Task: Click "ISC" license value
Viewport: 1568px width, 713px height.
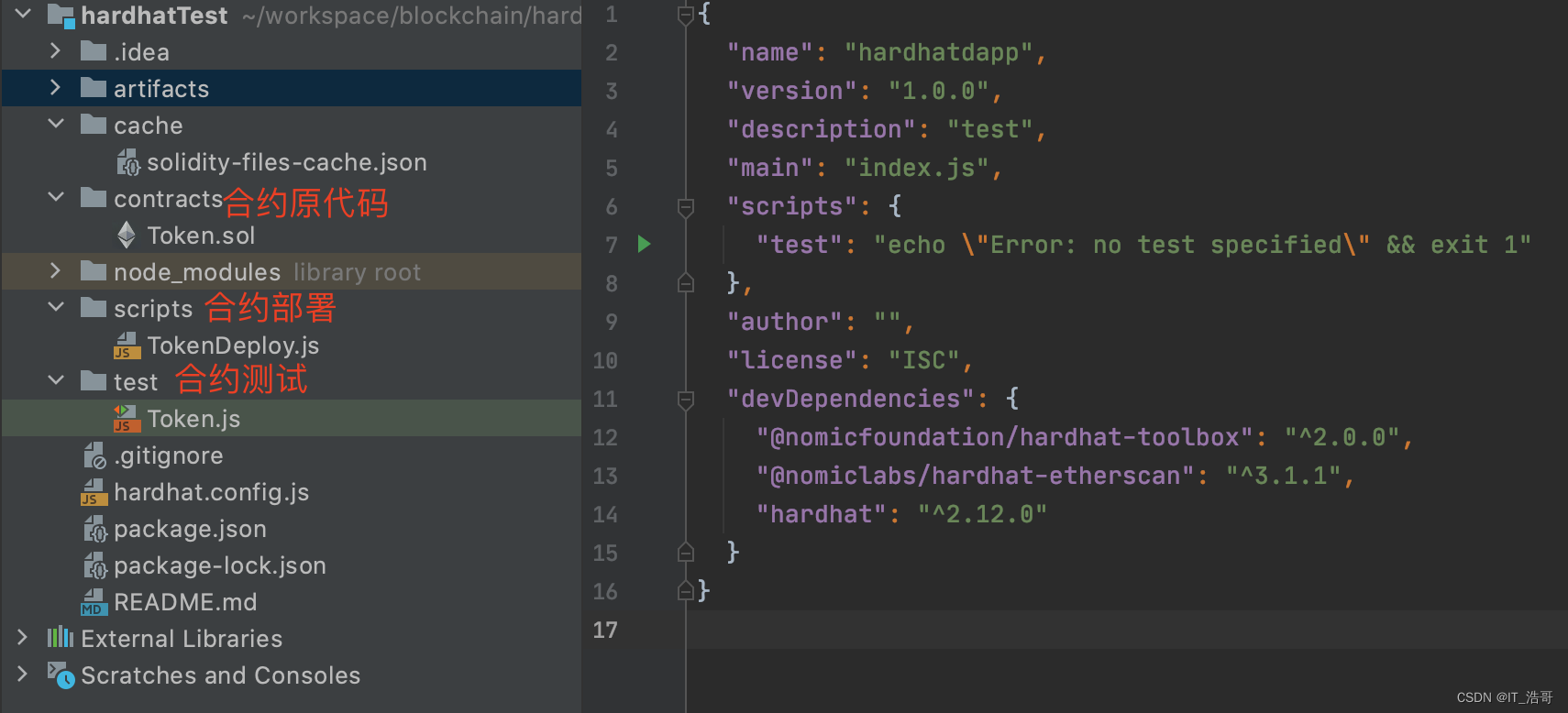Action: pyautogui.click(x=923, y=360)
